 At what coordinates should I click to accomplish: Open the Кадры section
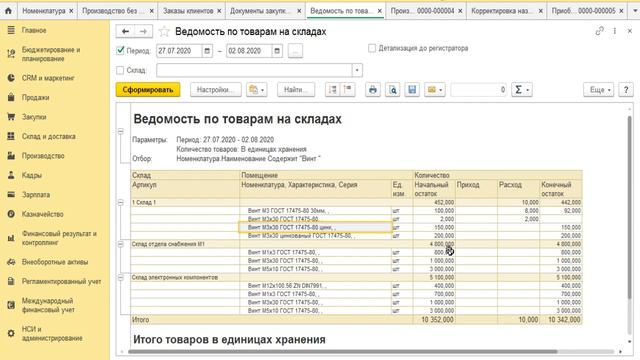(x=32, y=175)
